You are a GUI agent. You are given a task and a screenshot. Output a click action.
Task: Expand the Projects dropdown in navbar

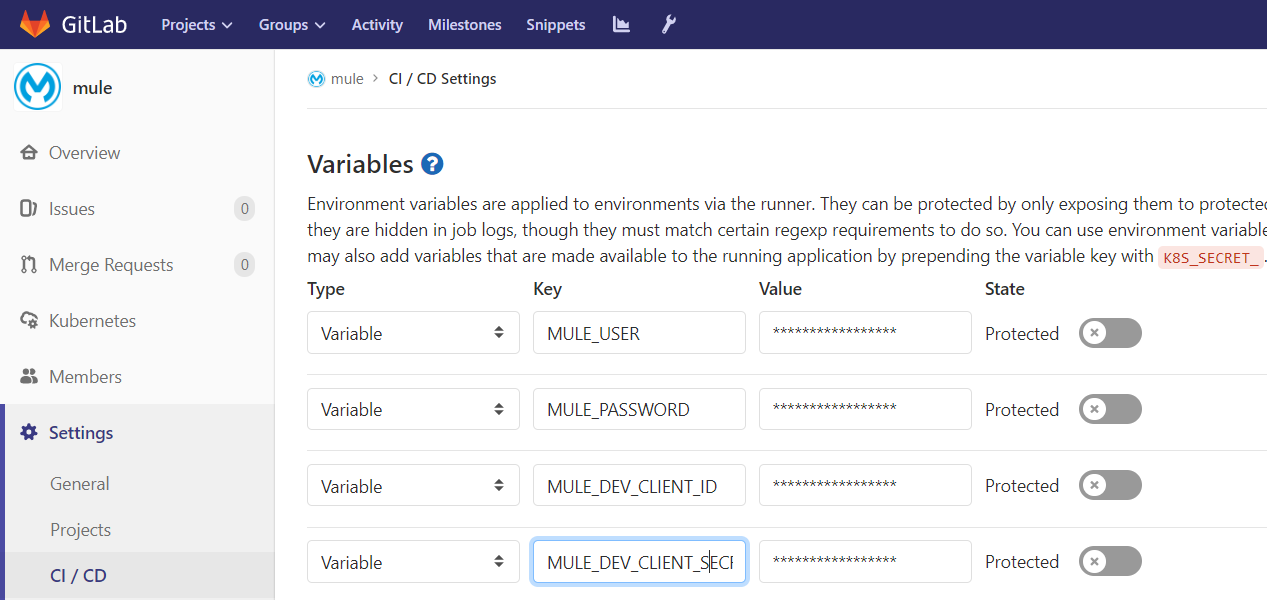coord(197,24)
